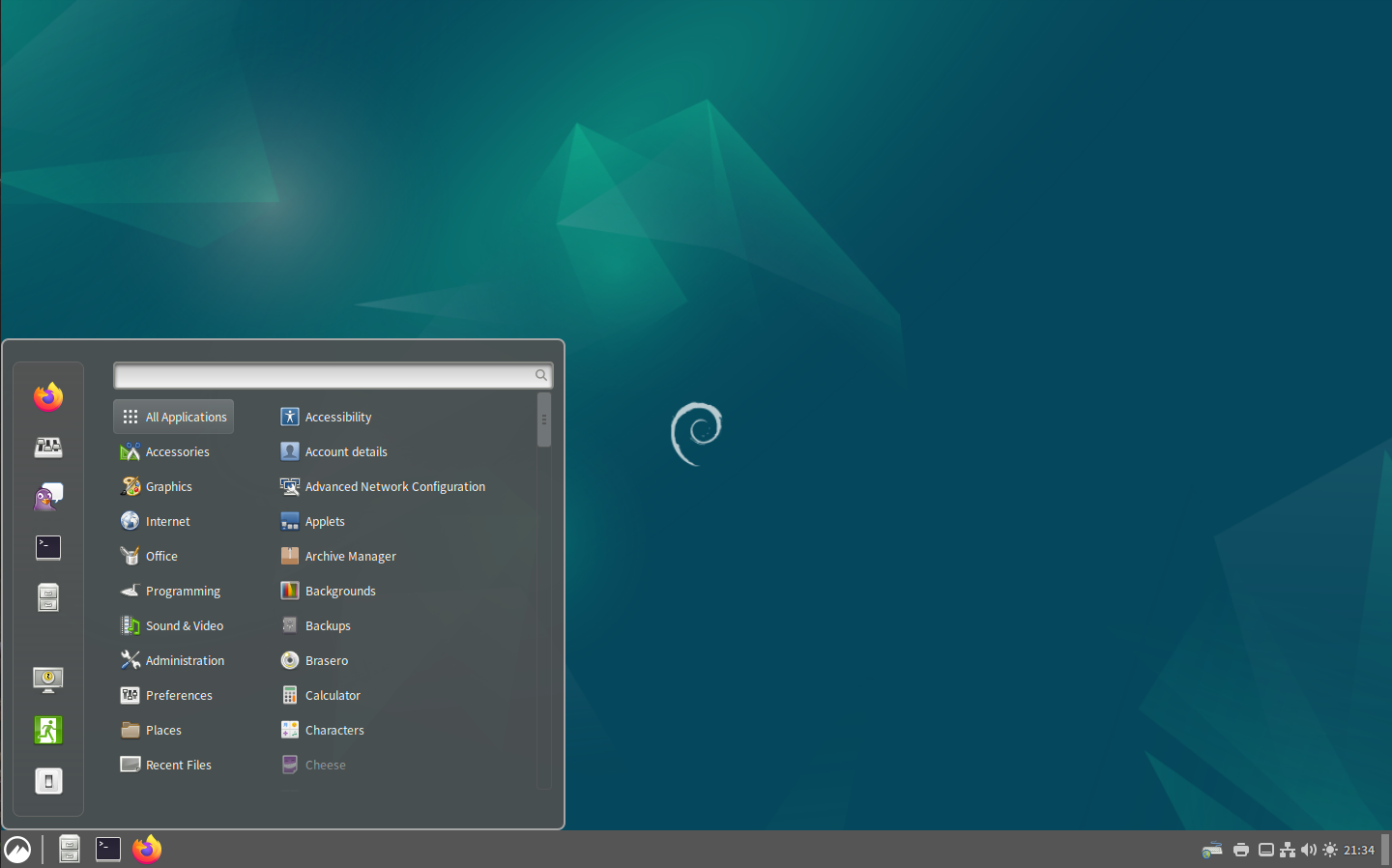
Task: Launch Calculator from the applications list
Action: point(332,696)
